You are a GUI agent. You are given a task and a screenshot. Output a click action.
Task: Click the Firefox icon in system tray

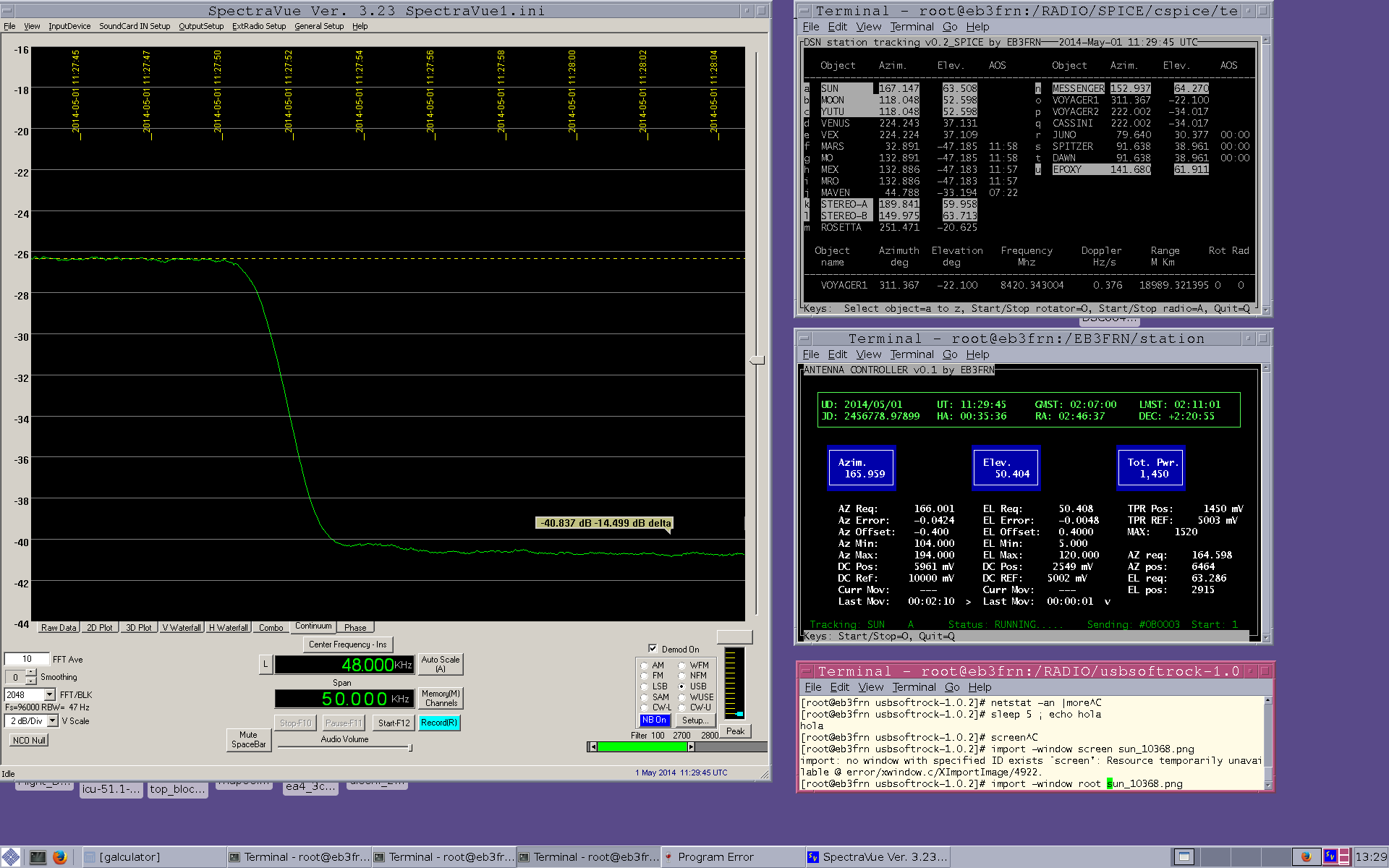tap(1306, 856)
